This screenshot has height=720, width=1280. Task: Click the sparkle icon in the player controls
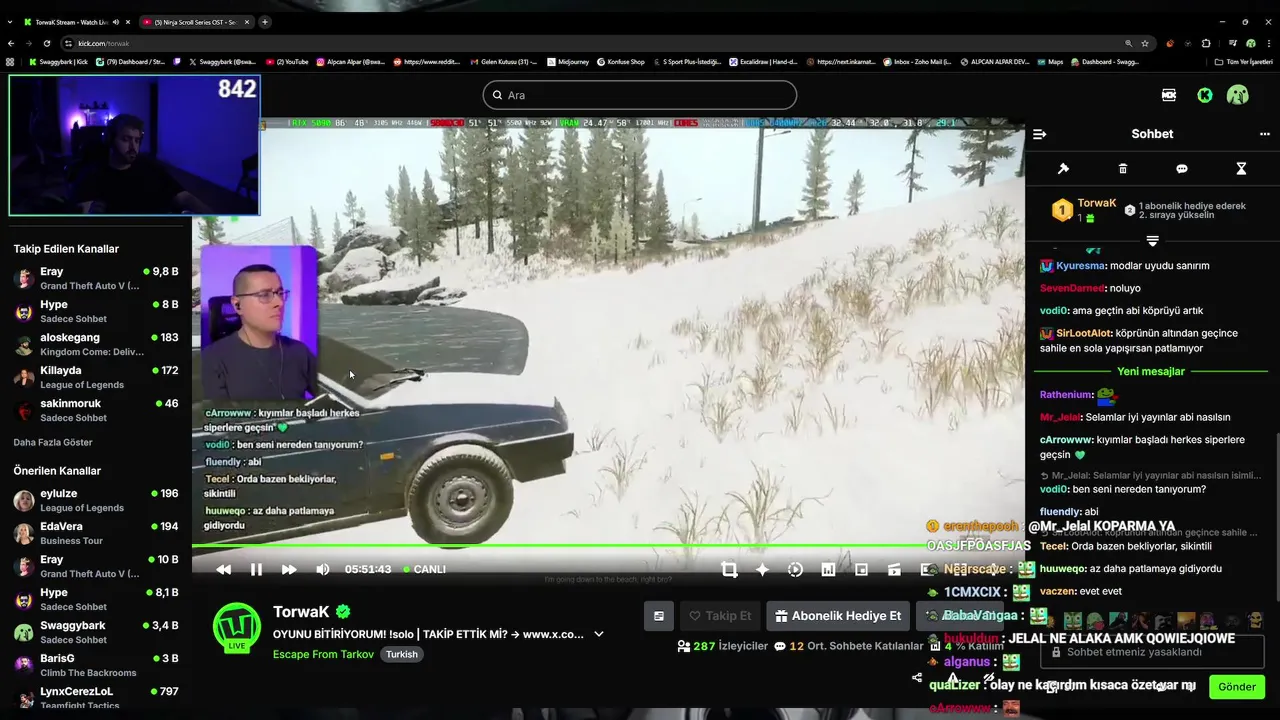point(762,569)
